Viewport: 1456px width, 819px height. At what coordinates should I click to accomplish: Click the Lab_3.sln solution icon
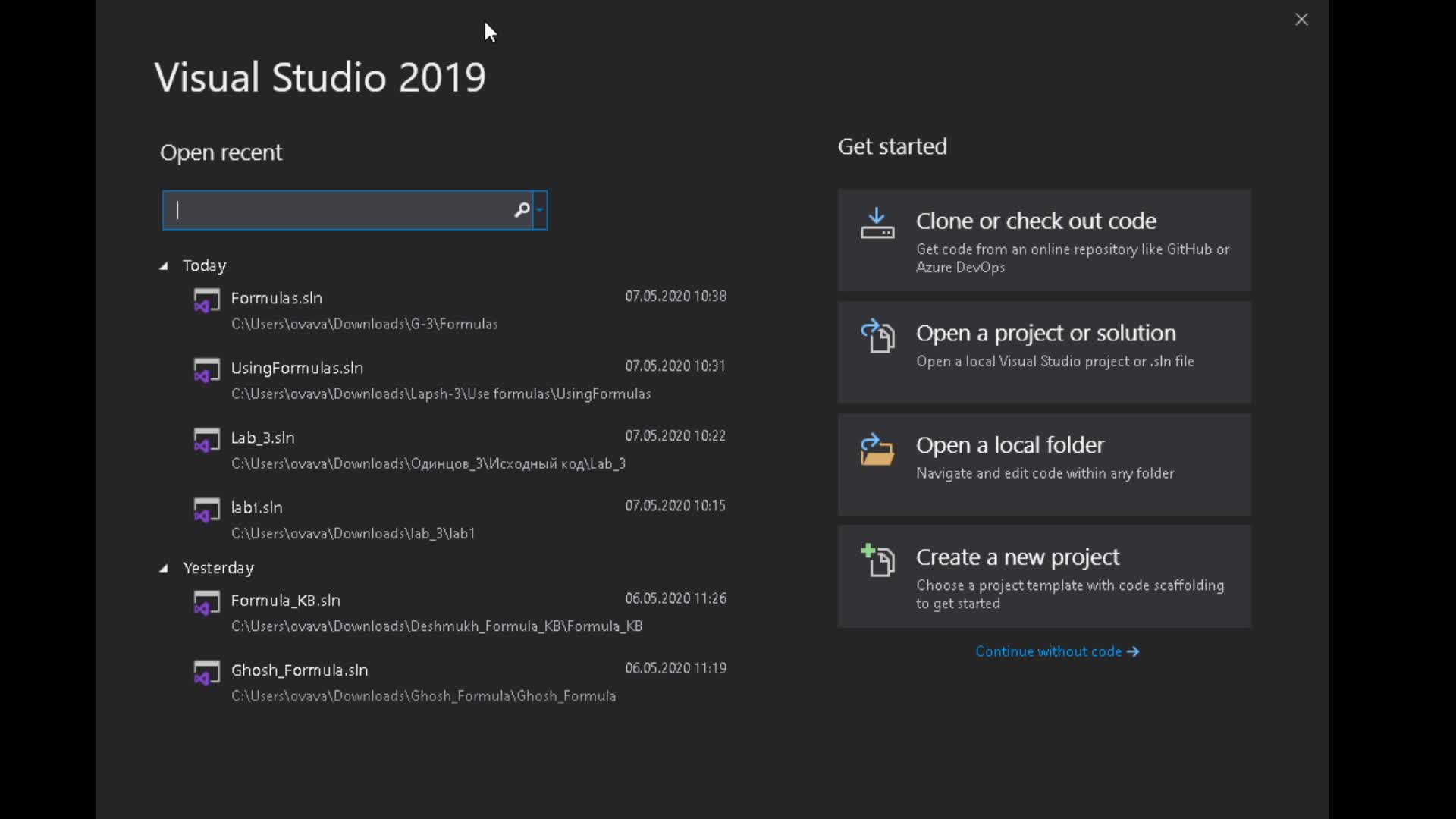206,440
